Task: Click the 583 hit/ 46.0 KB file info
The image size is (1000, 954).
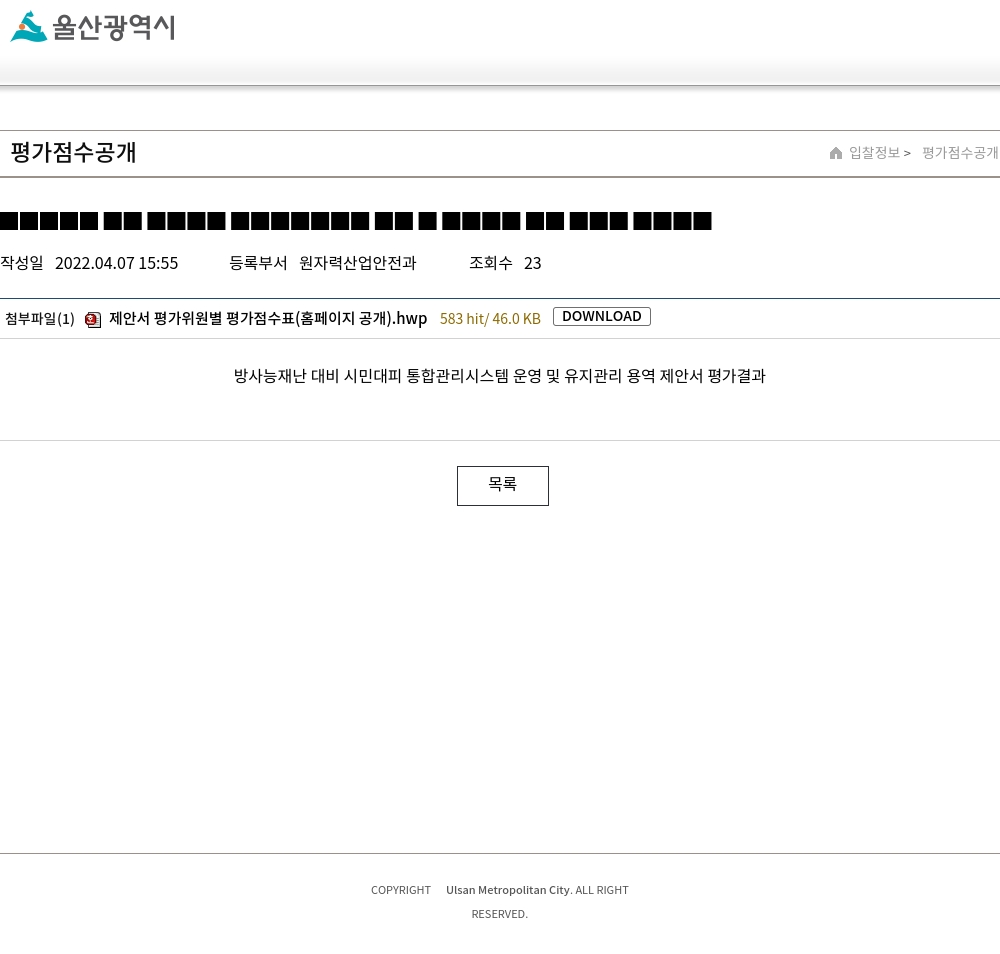Action: pos(490,319)
